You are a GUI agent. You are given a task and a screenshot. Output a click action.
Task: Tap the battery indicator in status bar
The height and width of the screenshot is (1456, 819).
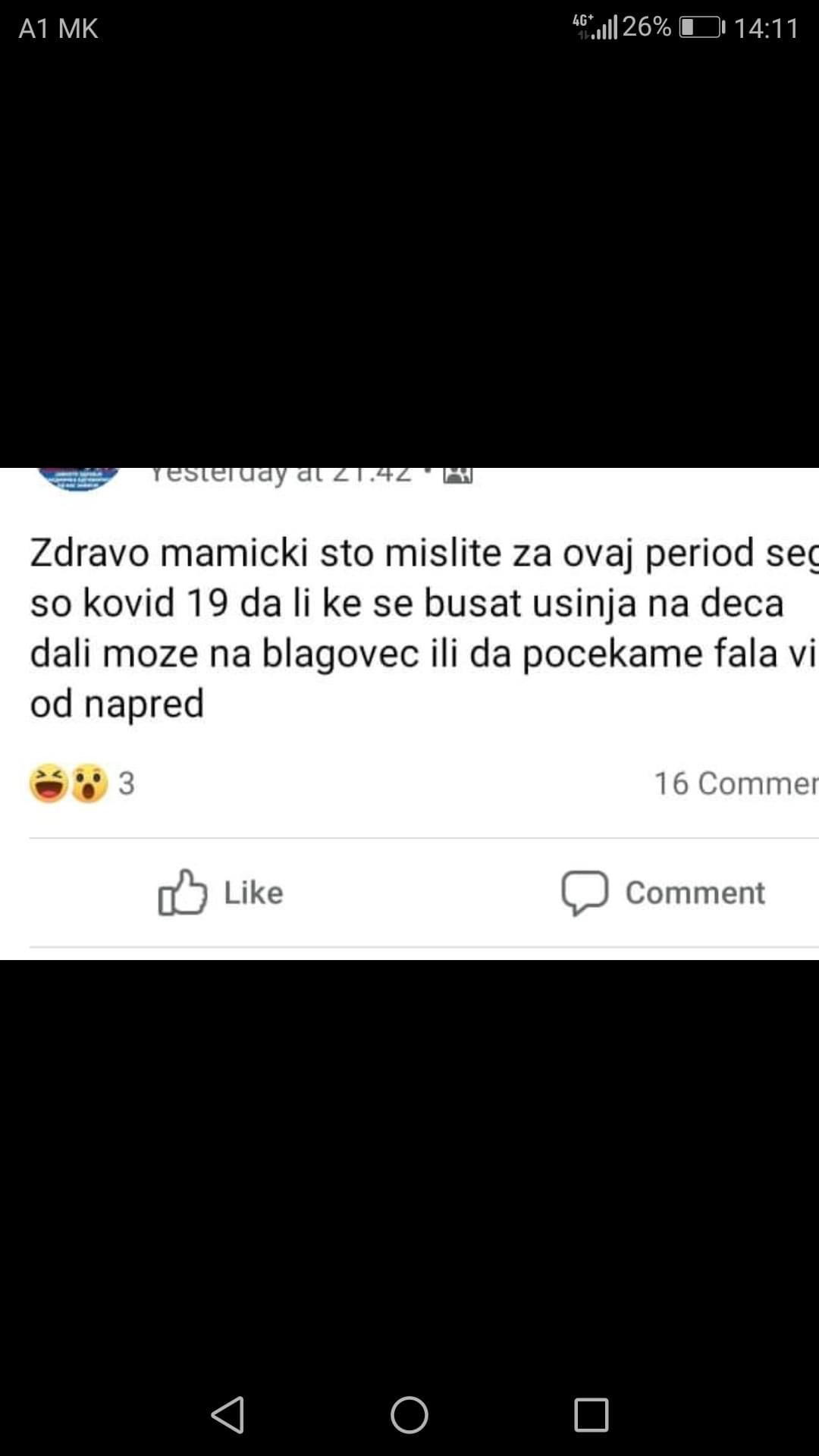click(702, 28)
